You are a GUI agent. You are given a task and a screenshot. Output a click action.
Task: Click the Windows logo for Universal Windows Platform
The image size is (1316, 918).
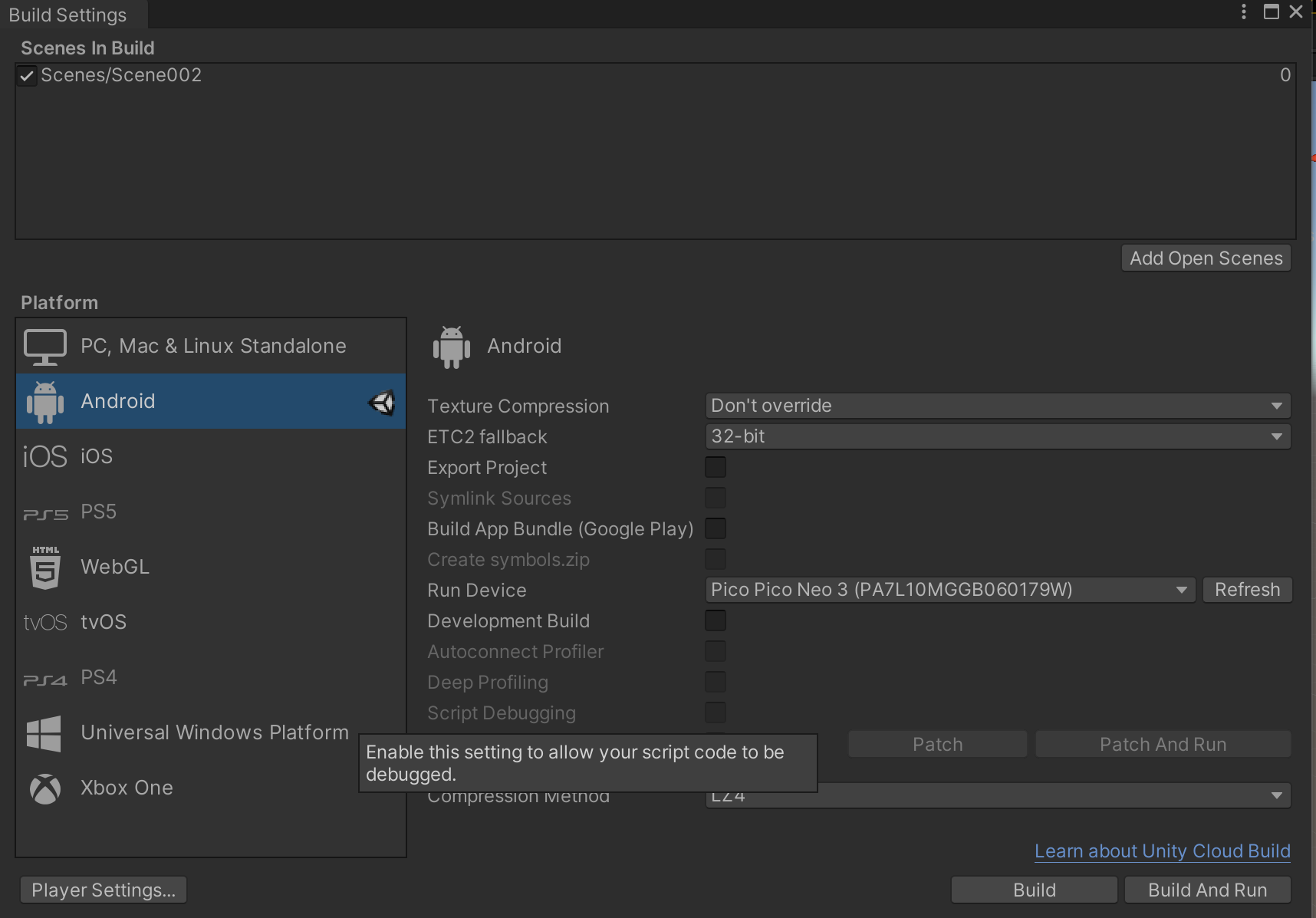(x=44, y=733)
